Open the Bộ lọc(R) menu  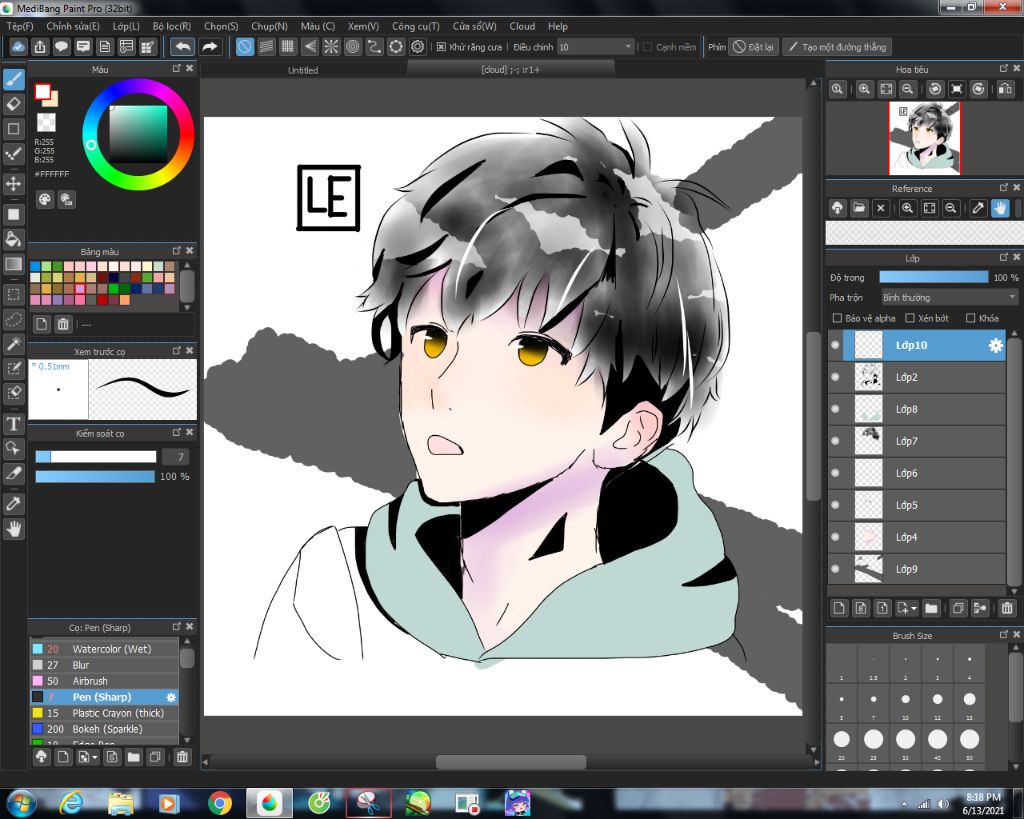click(x=172, y=26)
